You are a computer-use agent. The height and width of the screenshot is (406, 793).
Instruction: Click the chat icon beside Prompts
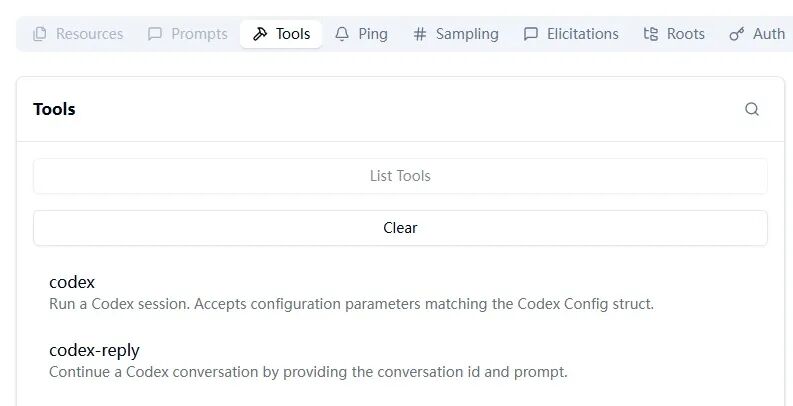(155, 34)
